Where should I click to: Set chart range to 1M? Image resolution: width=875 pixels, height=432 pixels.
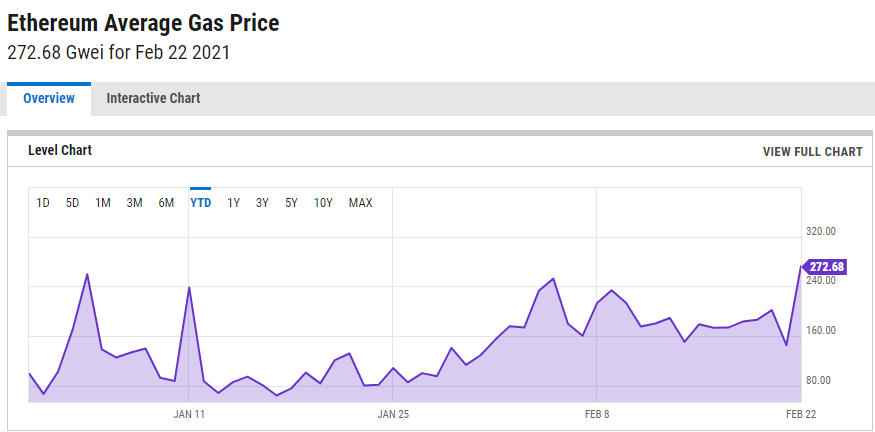click(x=103, y=203)
